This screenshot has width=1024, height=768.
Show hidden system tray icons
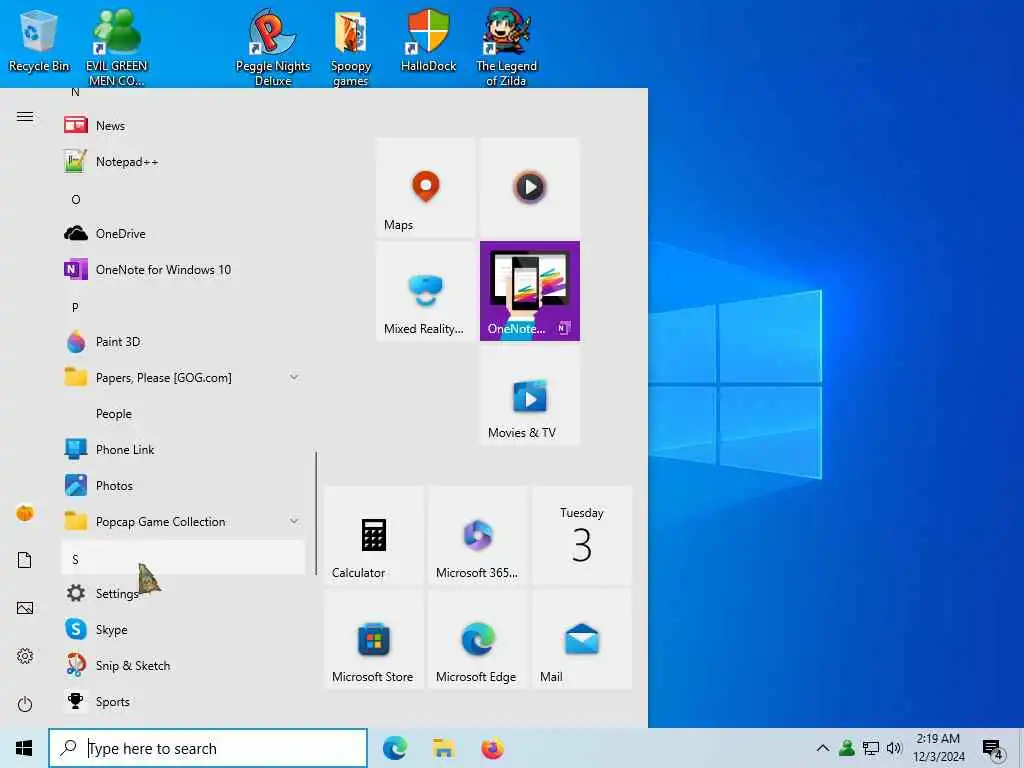pyautogui.click(x=823, y=748)
